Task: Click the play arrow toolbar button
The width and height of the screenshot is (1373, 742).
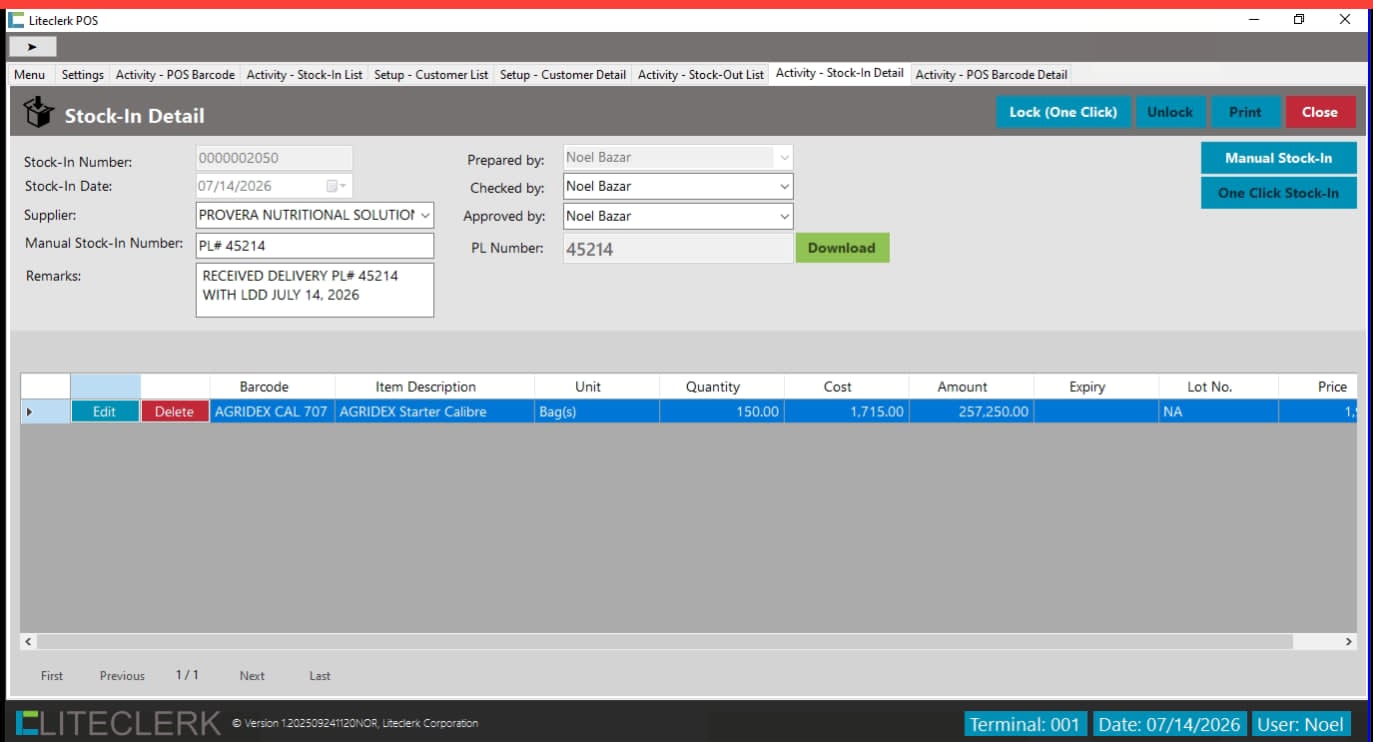Action: coord(33,46)
